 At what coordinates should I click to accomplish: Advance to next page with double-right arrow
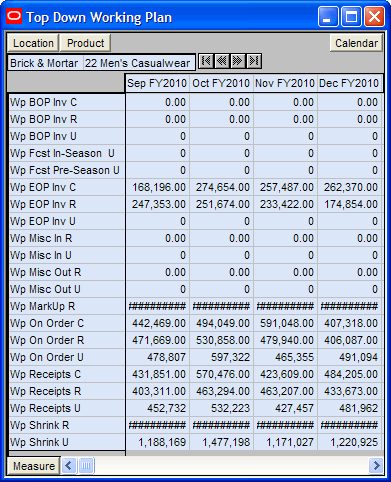pos(238,61)
